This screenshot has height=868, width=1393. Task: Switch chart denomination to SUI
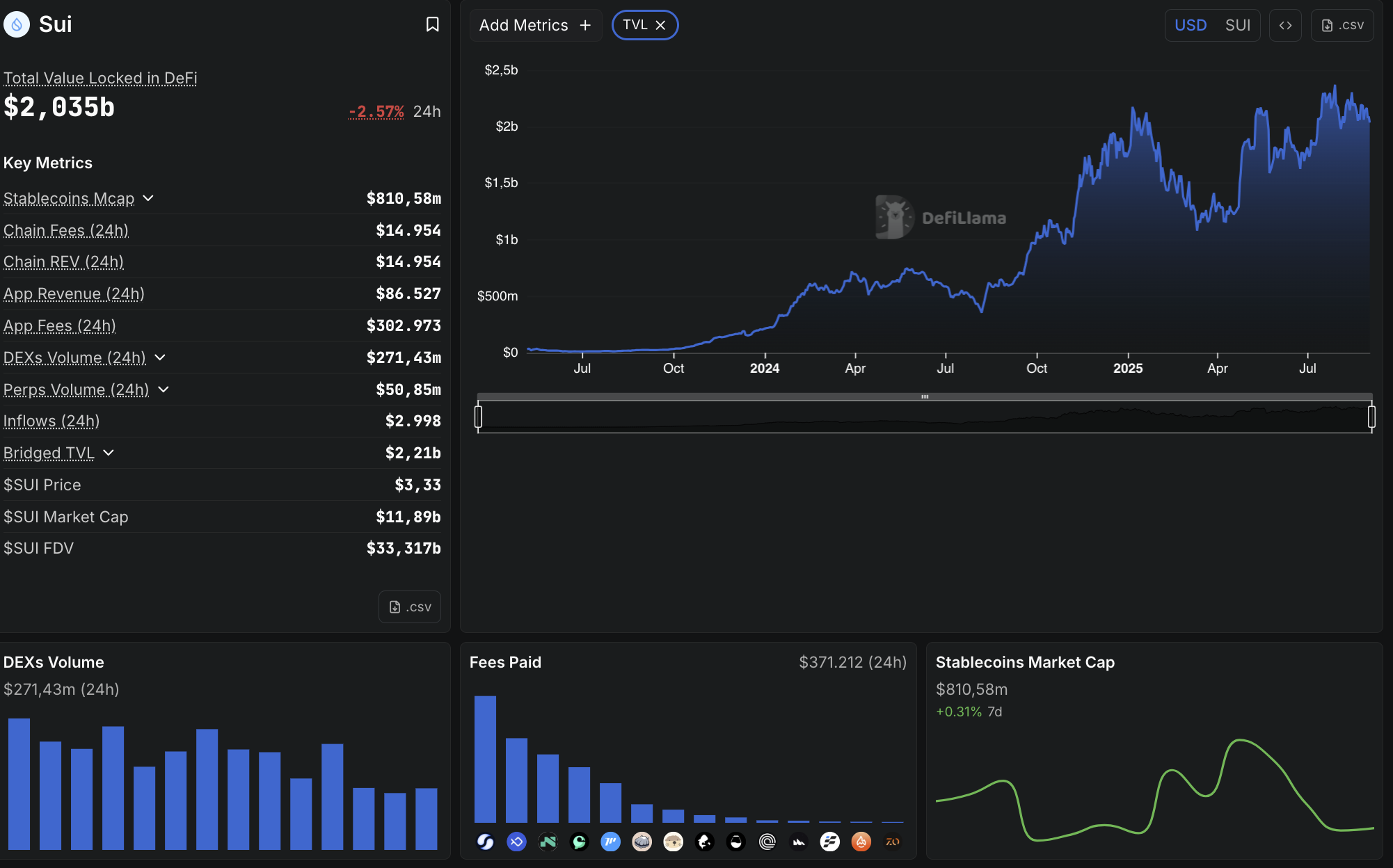click(x=1237, y=25)
